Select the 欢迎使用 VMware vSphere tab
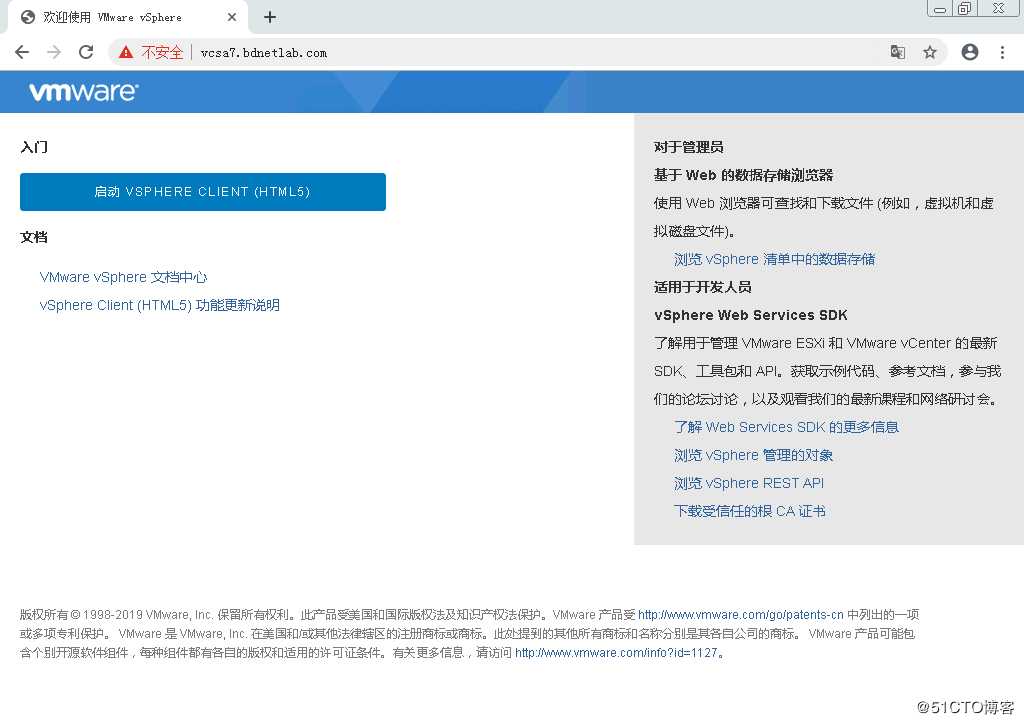The image size is (1024, 724). point(127,18)
